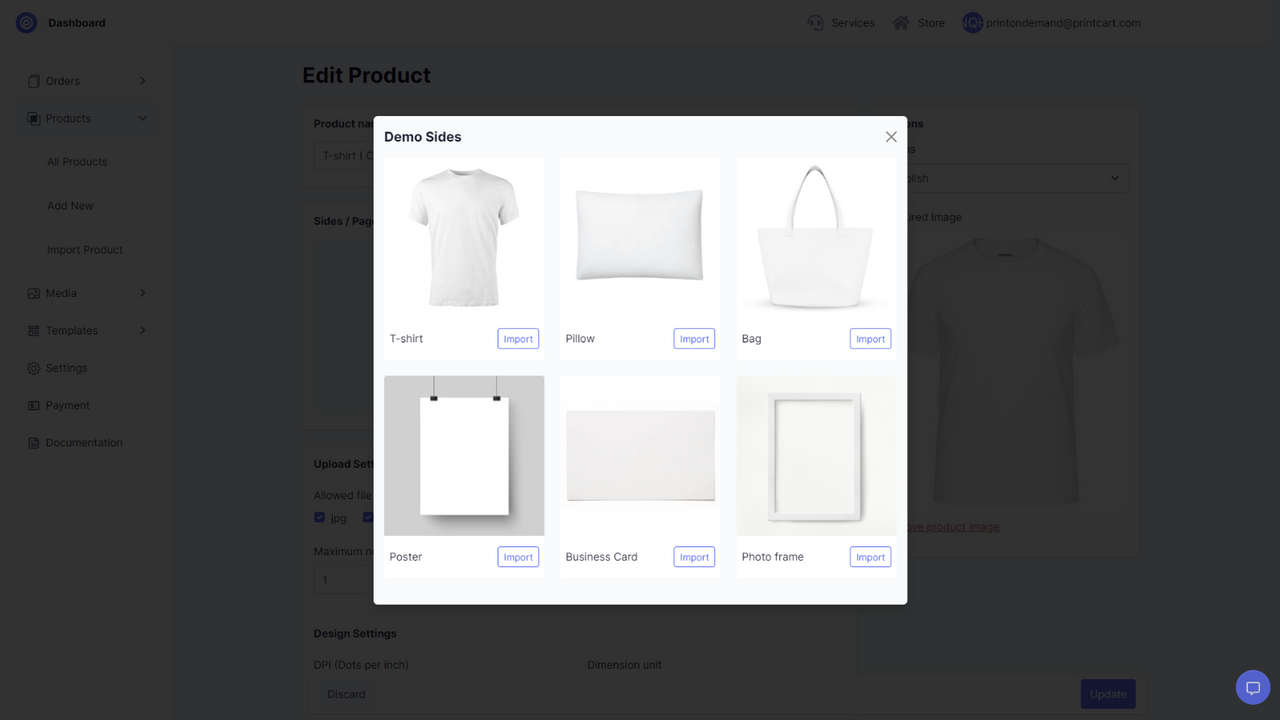The width and height of the screenshot is (1280, 720).
Task: Toggle the jpg allowed file type checkbox
Action: [x=318, y=517]
